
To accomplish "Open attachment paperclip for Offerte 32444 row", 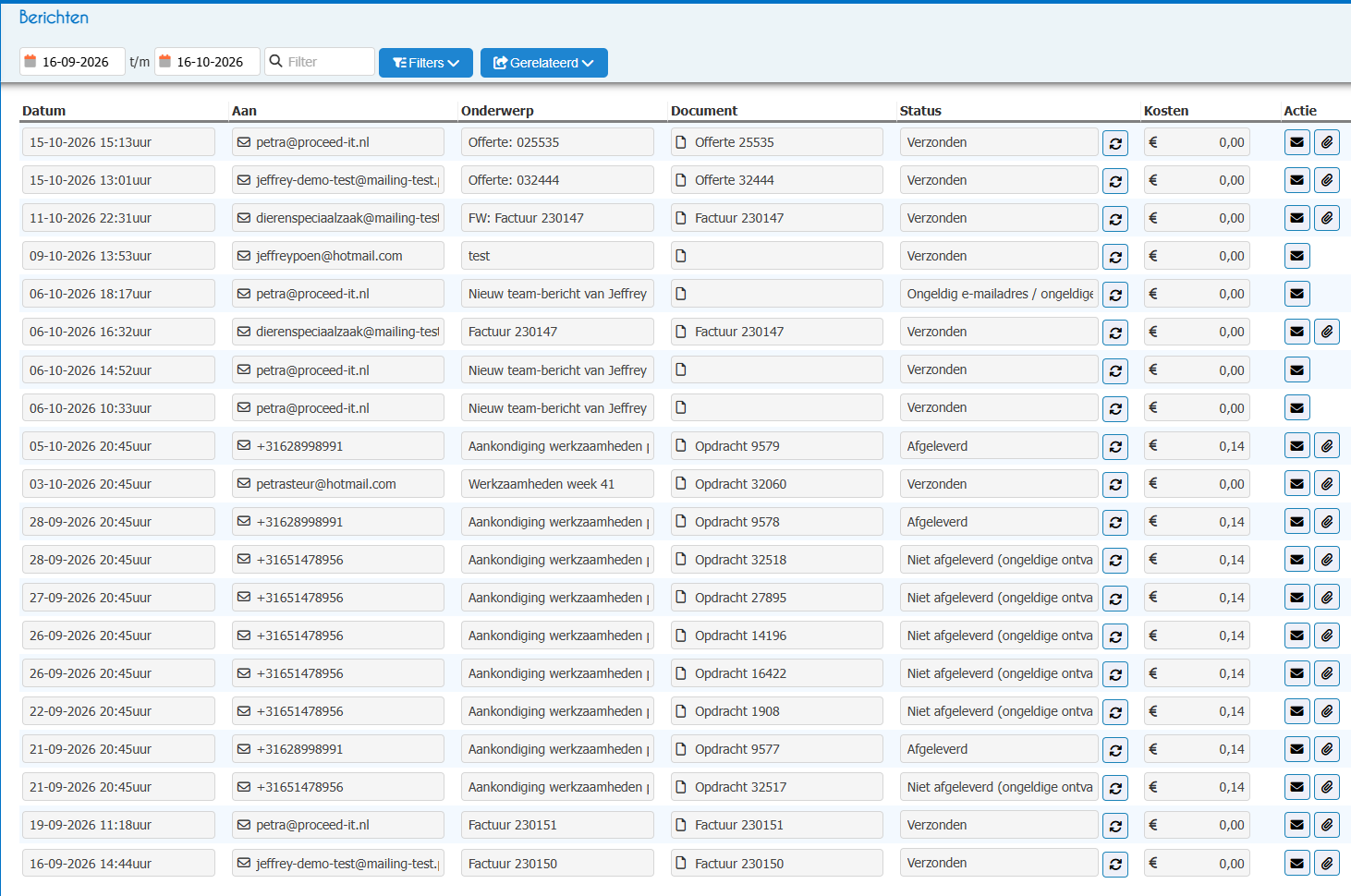I will 1327,180.
